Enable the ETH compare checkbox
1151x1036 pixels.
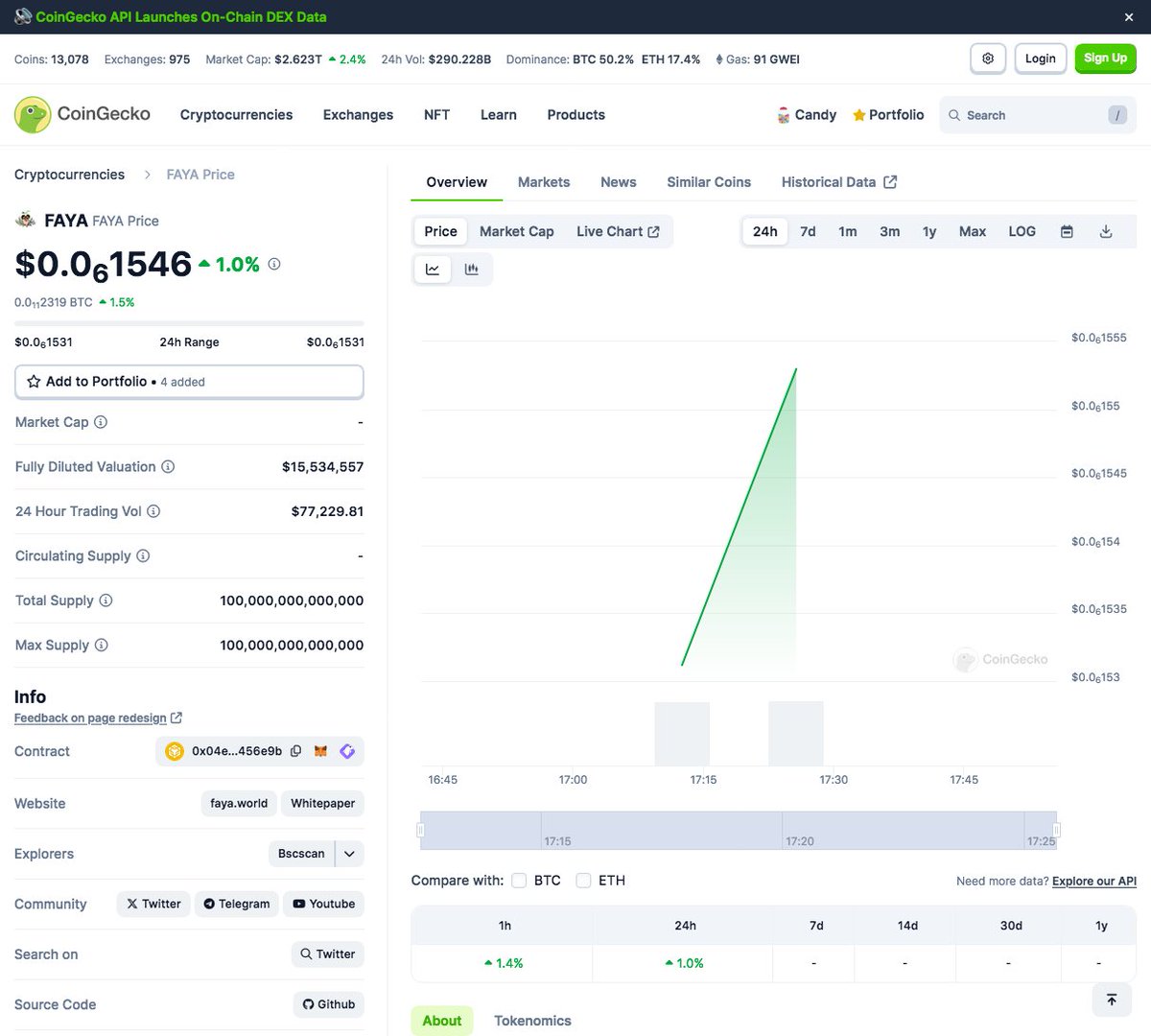point(583,881)
